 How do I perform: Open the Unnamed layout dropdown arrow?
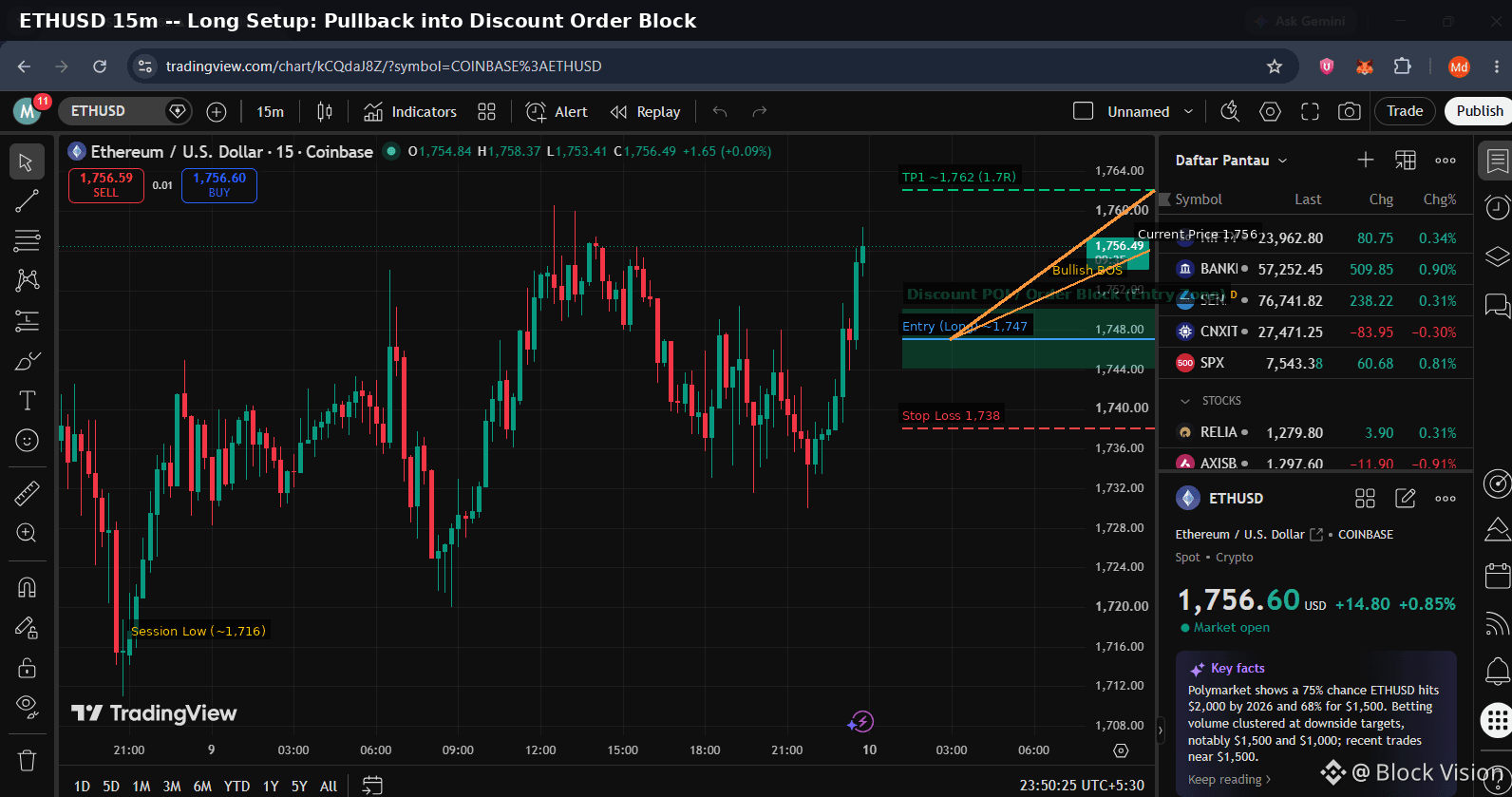[1188, 111]
